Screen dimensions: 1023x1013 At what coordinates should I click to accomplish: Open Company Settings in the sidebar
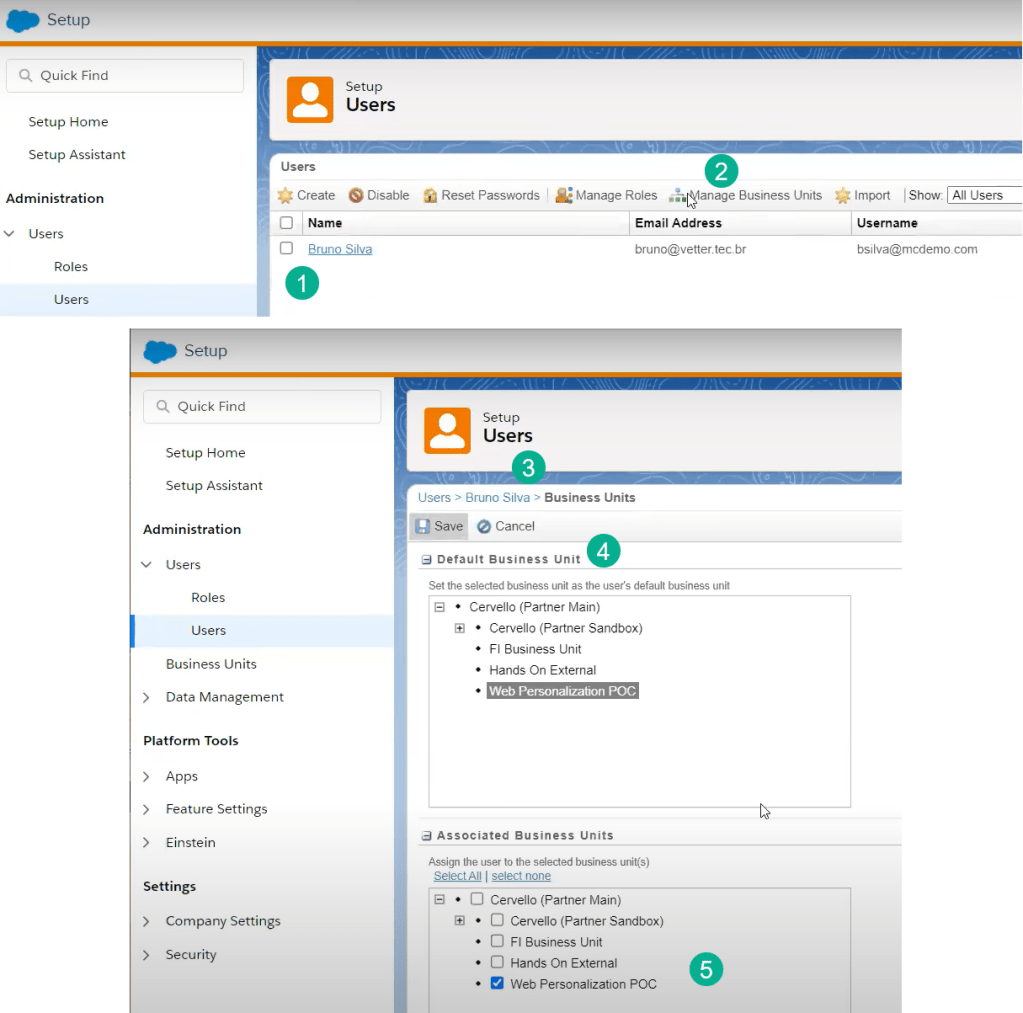coord(222,921)
